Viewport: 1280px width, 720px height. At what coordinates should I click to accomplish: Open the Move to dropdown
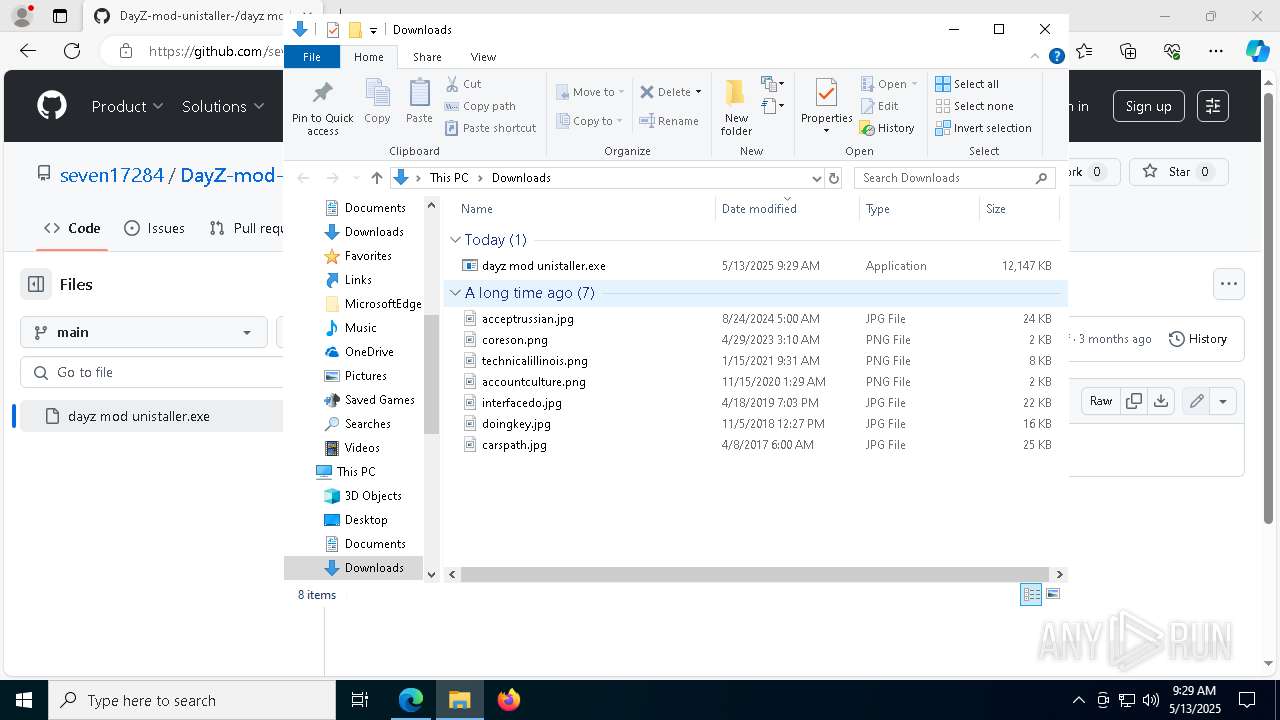click(590, 92)
